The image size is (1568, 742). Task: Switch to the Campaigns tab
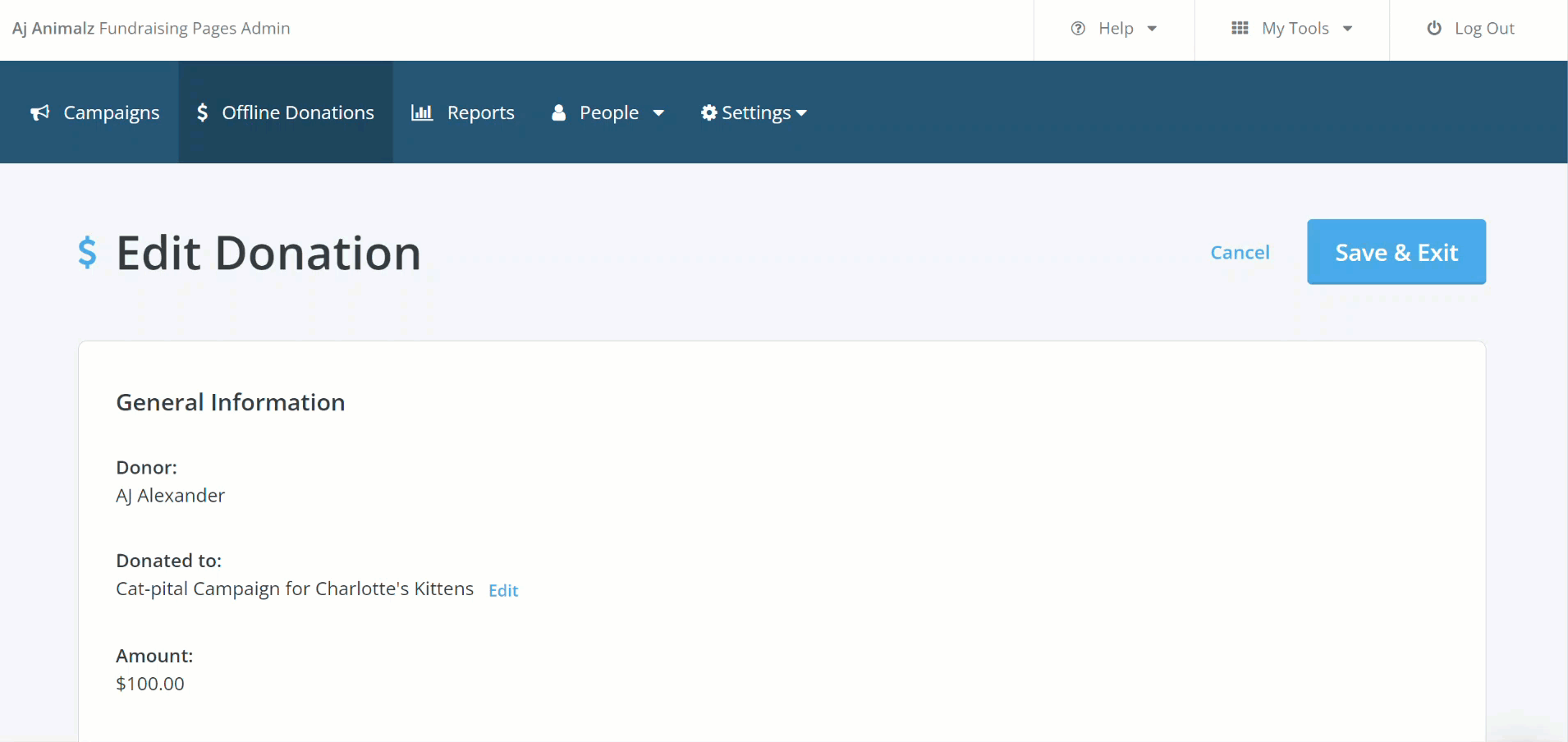[x=111, y=112]
